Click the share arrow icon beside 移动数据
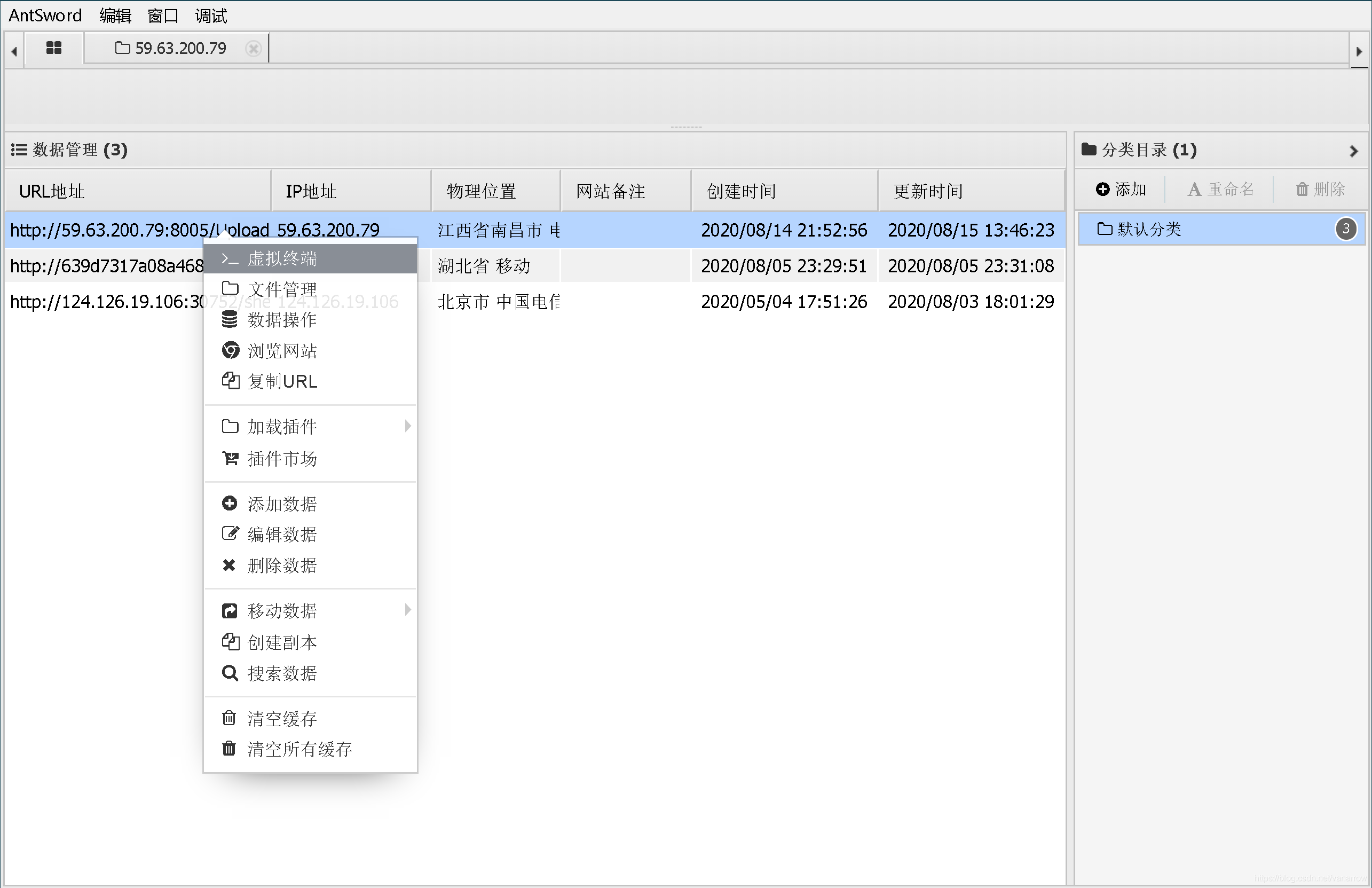 pyautogui.click(x=230, y=611)
